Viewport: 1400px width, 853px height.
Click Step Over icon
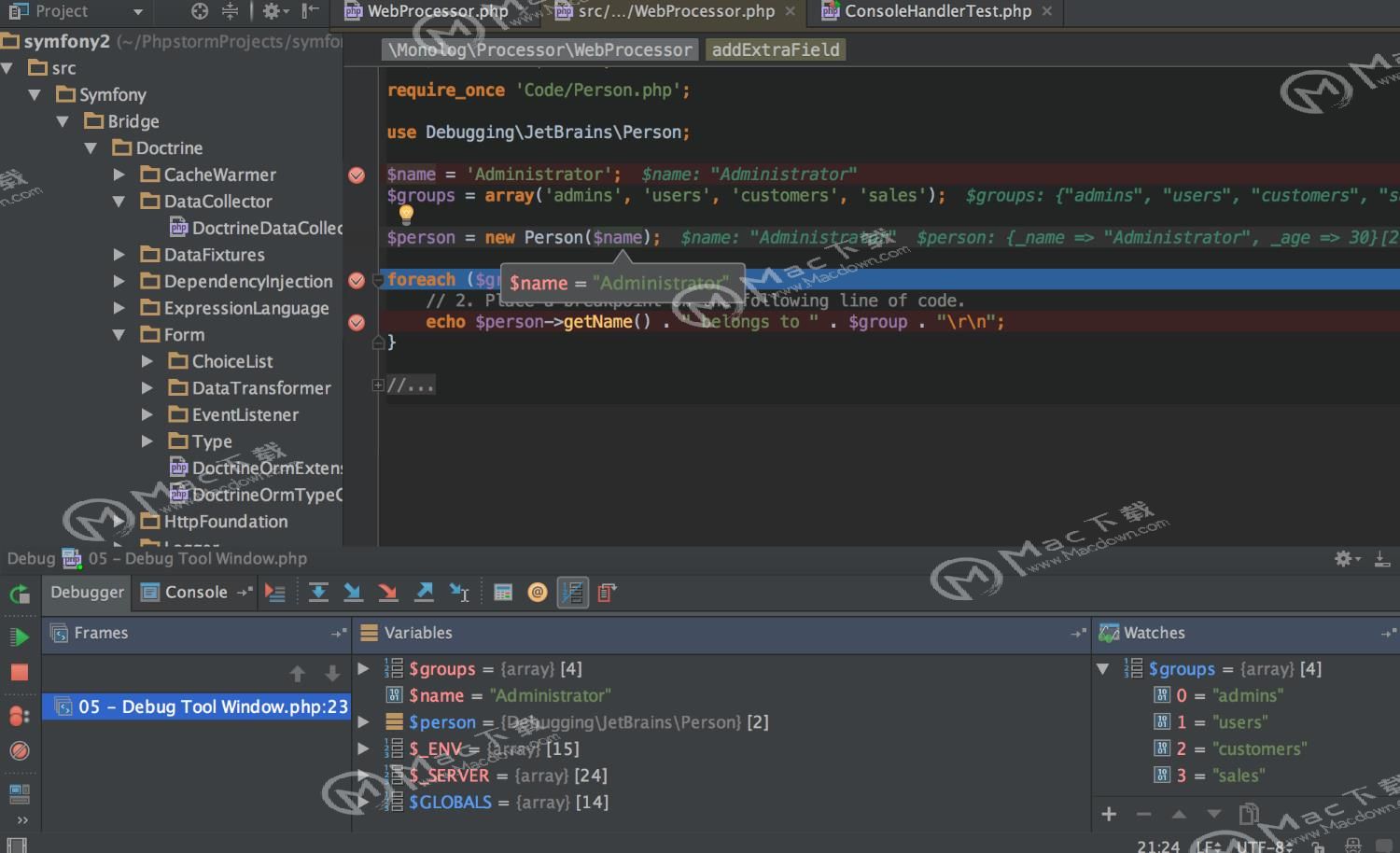point(318,593)
